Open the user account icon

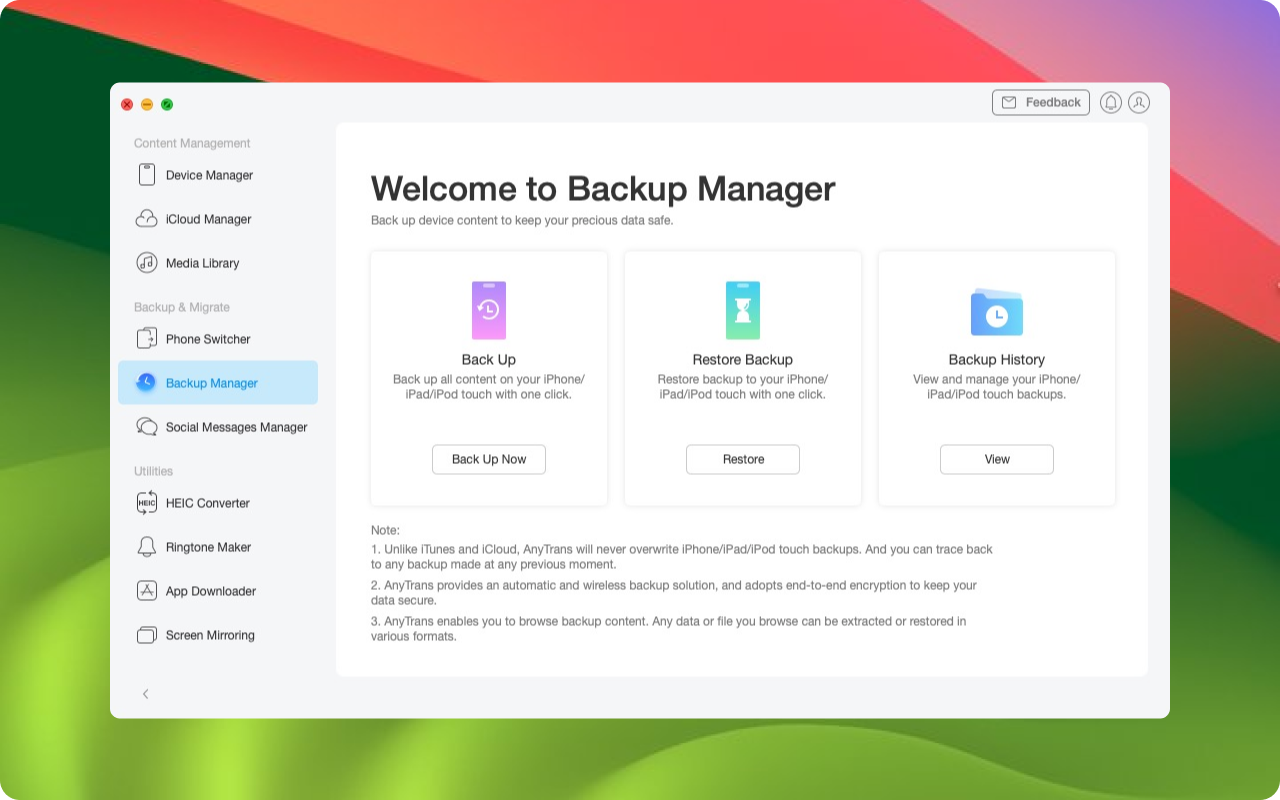[1138, 102]
